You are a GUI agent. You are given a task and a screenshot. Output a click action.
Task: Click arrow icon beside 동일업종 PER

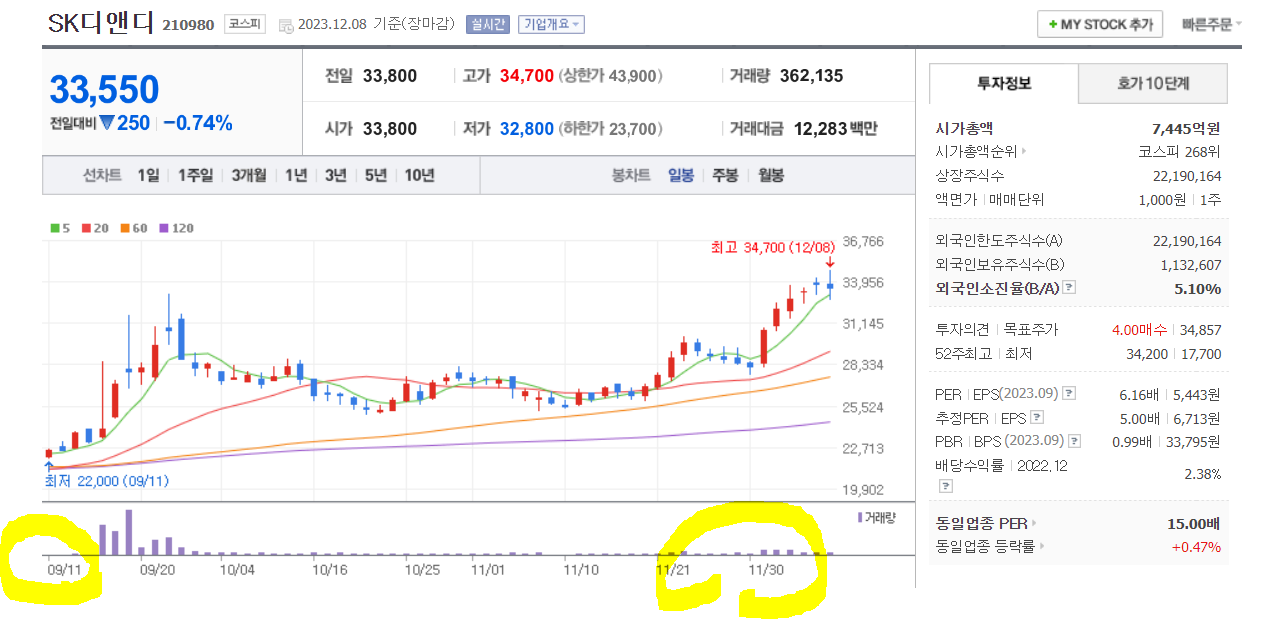tap(1034, 523)
